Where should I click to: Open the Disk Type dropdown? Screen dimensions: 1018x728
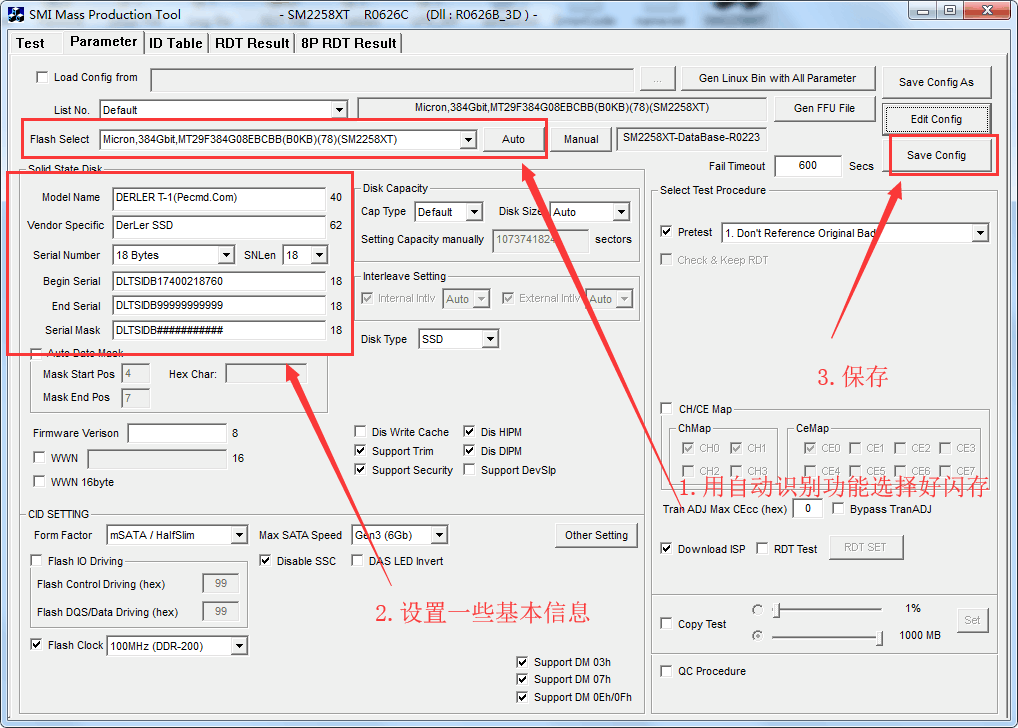coord(489,340)
